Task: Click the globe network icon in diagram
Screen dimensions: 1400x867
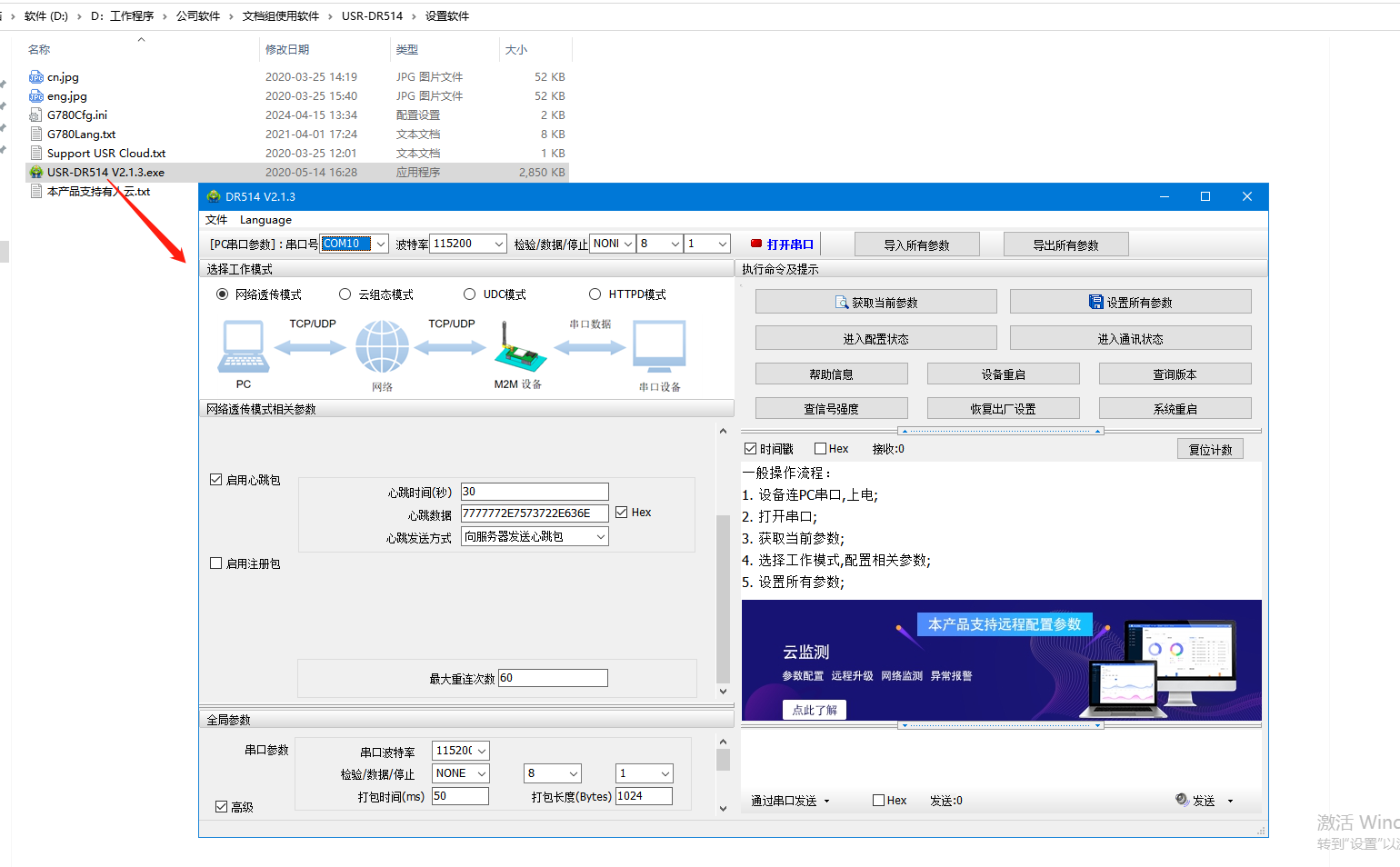Action: click(x=382, y=347)
